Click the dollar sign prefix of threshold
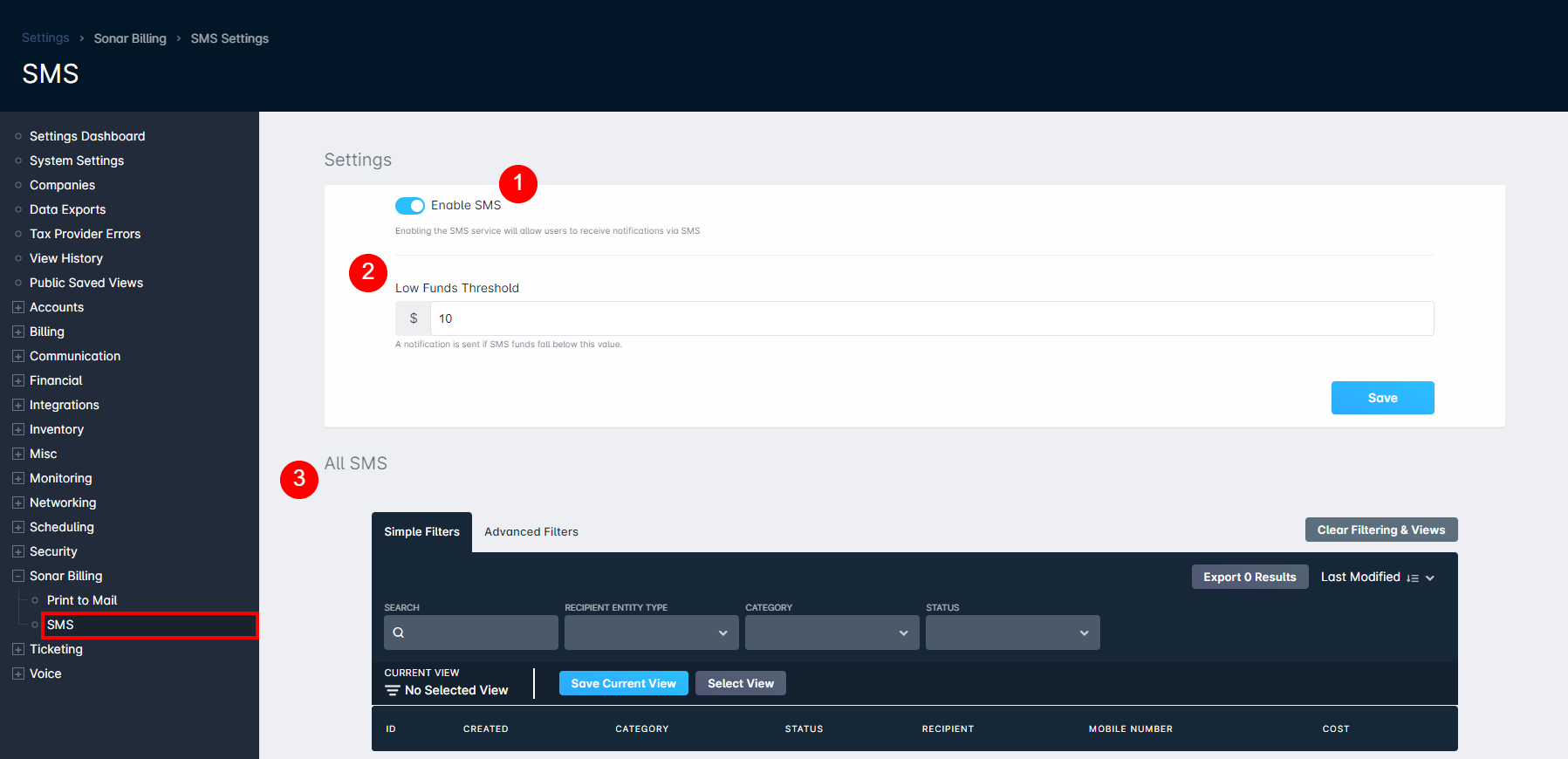The image size is (1568, 759). (414, 318)
